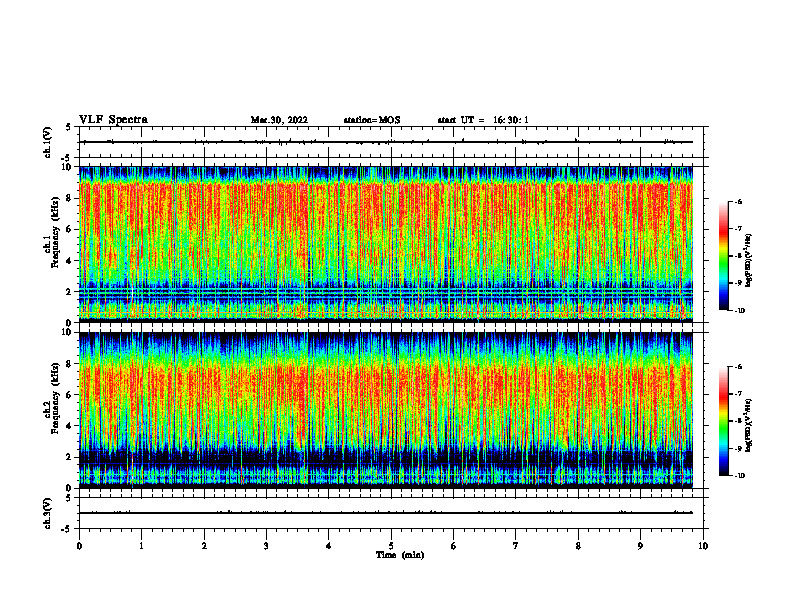Select the 'Mar.30, 2022' date label
792x612 pixels.
[x=279, y=120]
